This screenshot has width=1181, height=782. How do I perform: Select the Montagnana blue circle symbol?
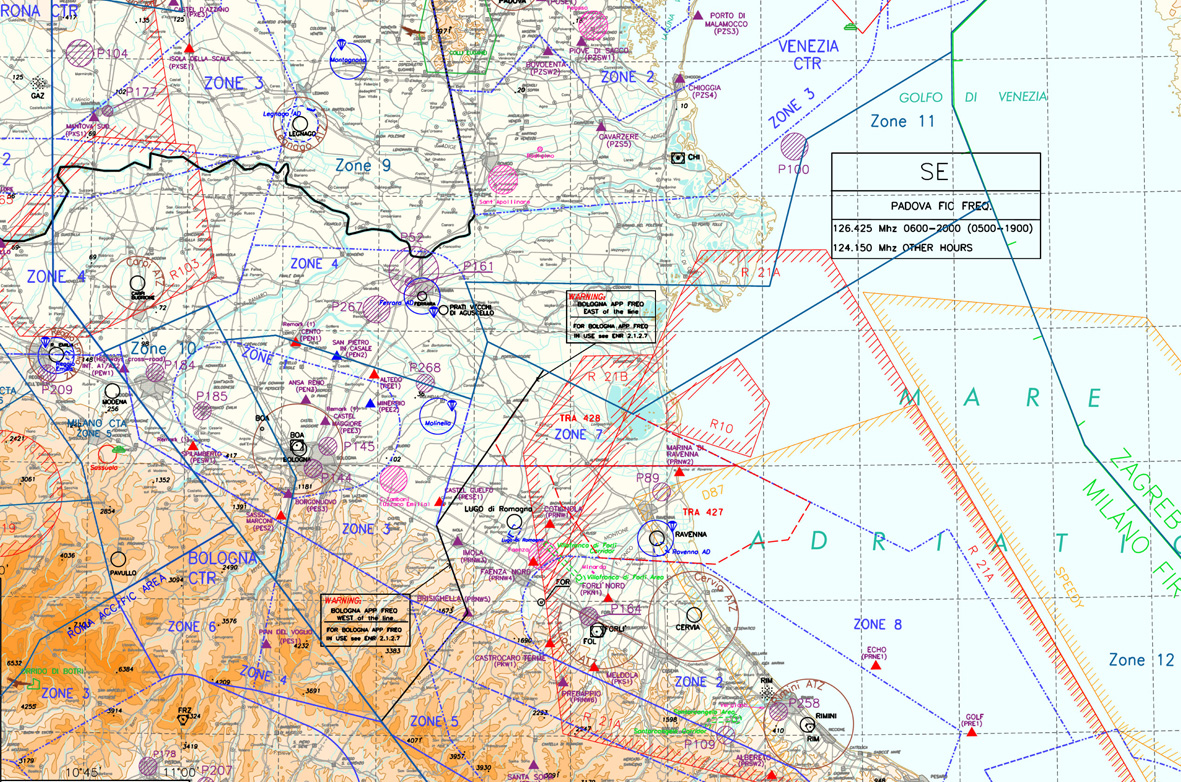[x=348, y=60]
